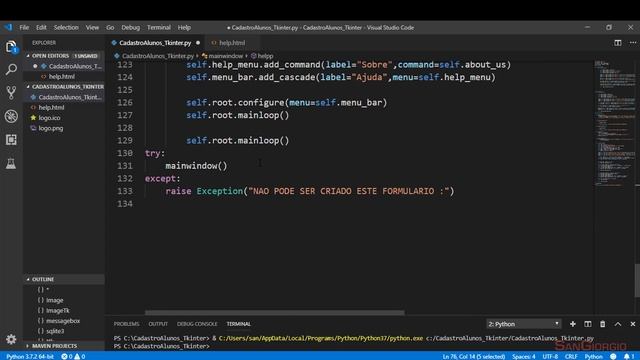
Task: Open the Debug view in activity bar
Action: (x=11, y=116)
